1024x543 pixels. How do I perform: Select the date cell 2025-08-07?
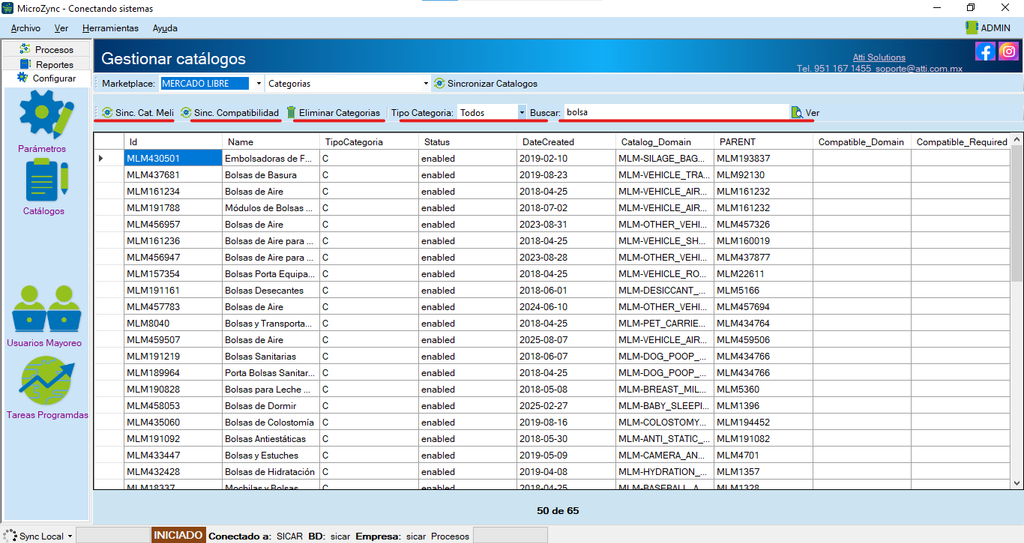pyautogui.click(x=566, y=340)
